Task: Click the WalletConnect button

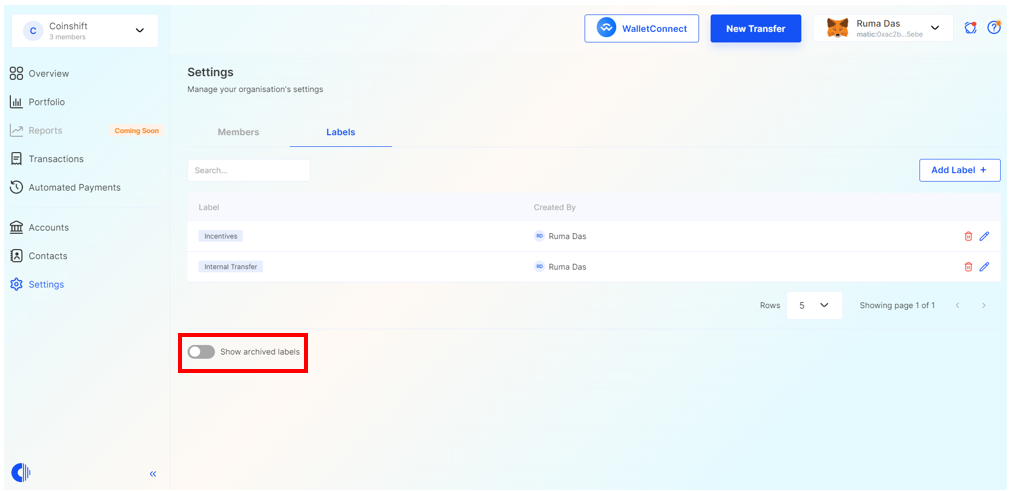Action: point(642,28)
